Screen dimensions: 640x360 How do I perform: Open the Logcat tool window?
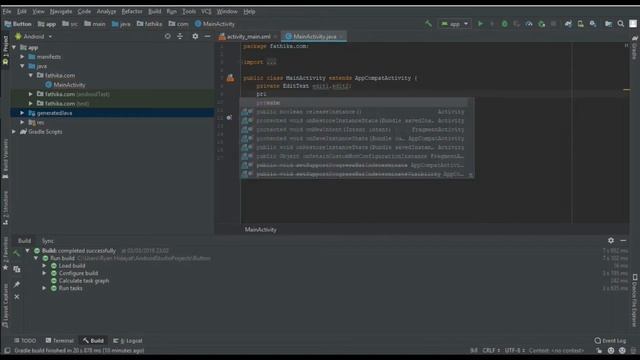[x=128, y=340]
